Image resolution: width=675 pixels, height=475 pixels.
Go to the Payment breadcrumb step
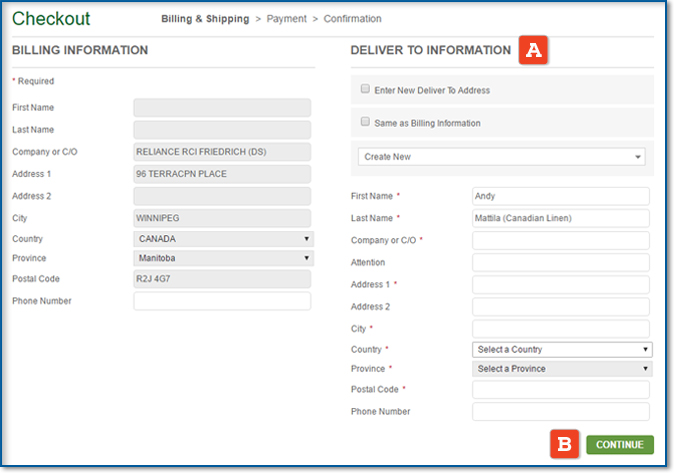pyautogui.click(x=286, y=19)
